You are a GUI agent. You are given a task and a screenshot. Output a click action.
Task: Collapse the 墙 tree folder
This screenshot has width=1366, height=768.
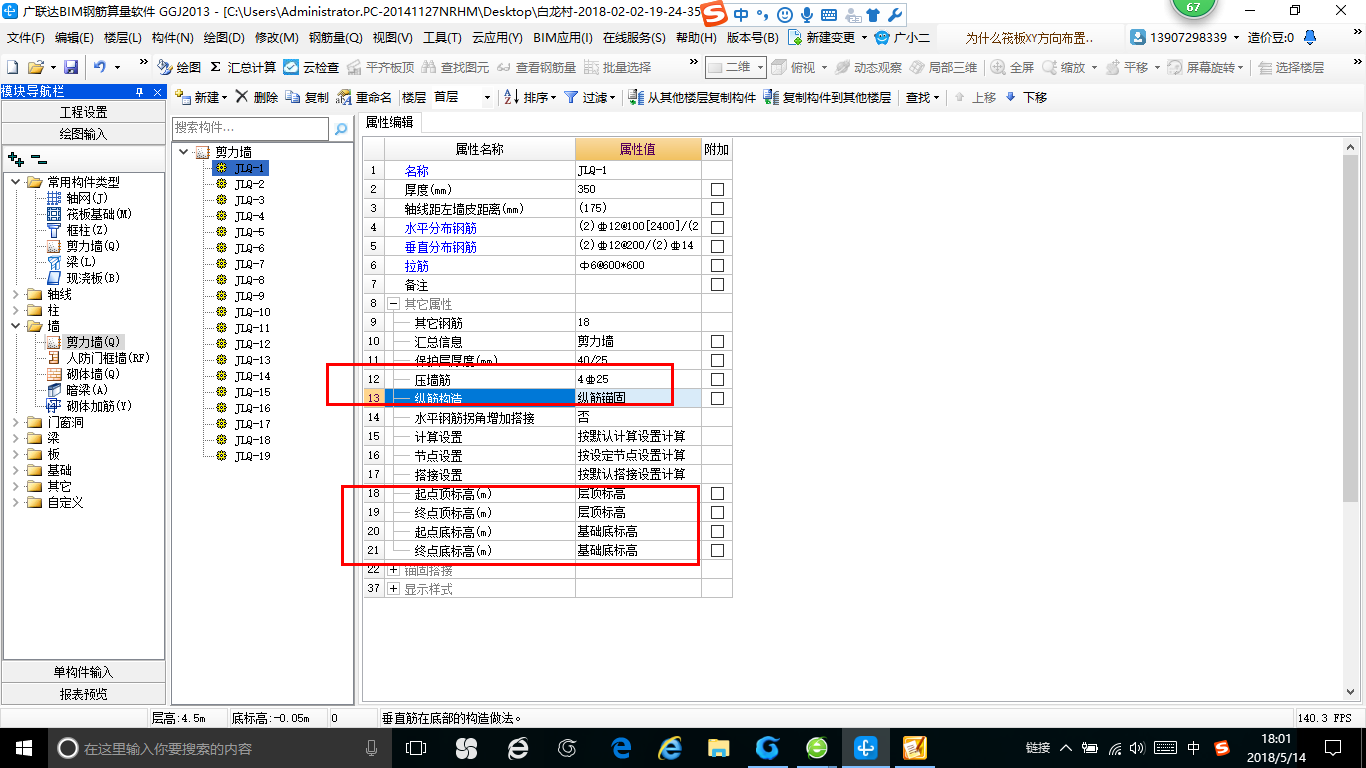click(16, 326)
